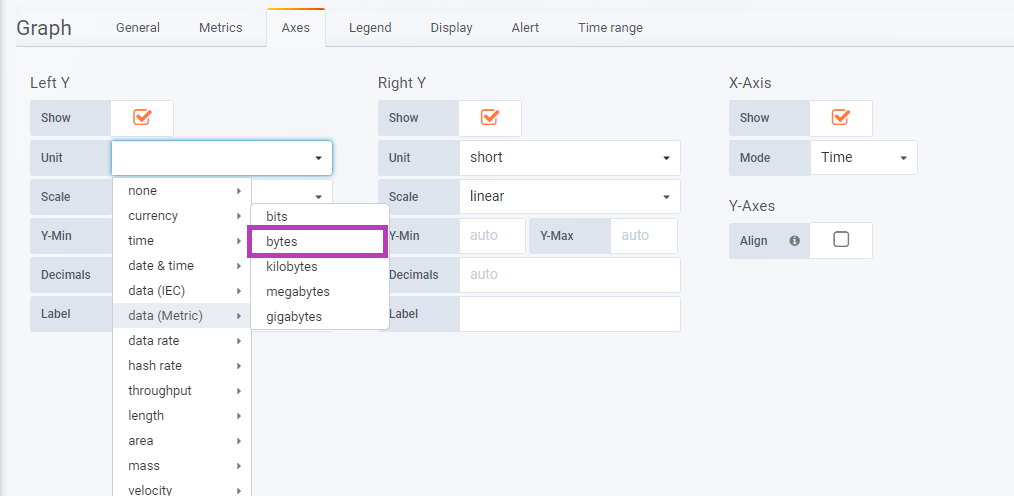Select bytes from the submenu
Screen dimensions: 1014x496
[318, 241]
